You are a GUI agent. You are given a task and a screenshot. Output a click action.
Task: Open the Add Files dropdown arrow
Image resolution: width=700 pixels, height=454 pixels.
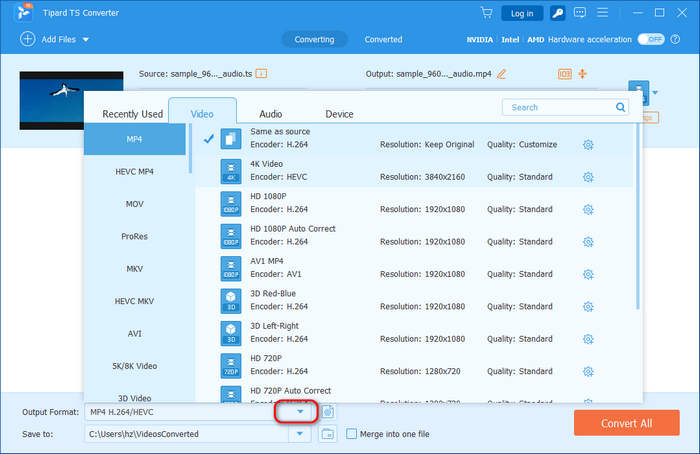[86, 39]
